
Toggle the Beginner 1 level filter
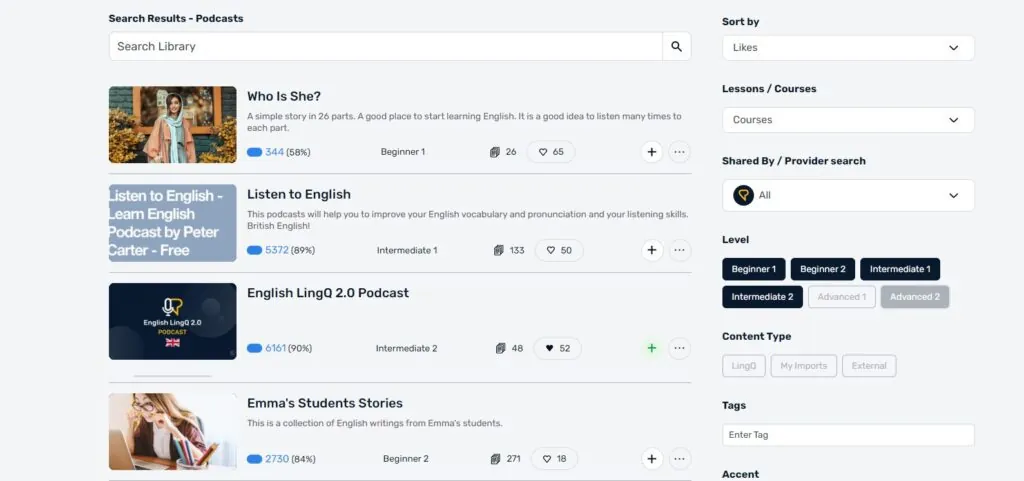coord(753,269)
